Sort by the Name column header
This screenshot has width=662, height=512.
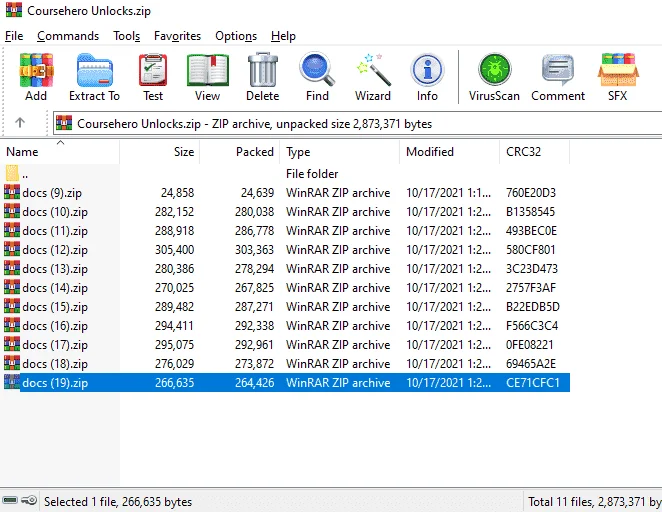[x=60, y=152]
